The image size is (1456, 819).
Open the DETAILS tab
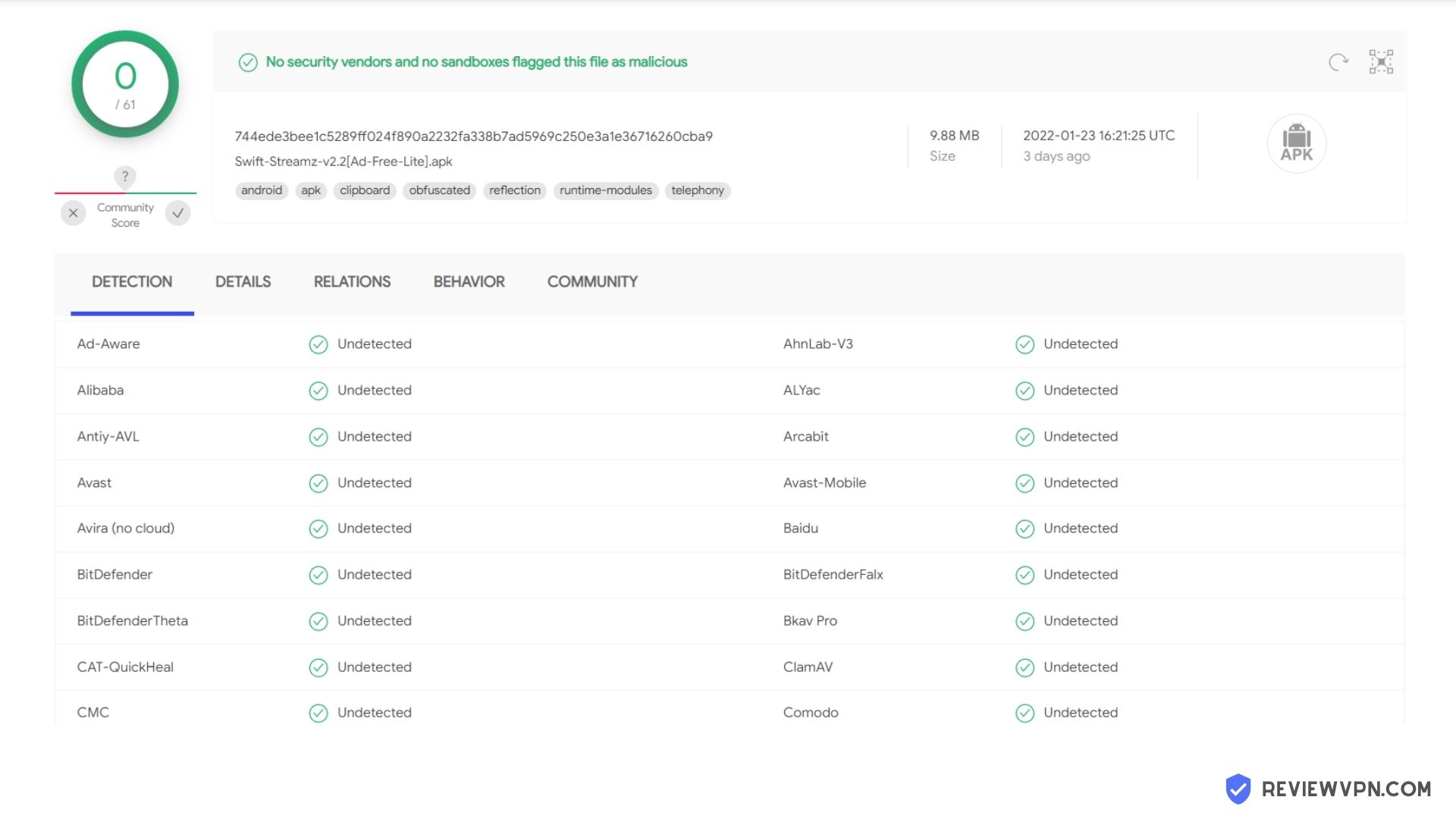pos(243,282)
